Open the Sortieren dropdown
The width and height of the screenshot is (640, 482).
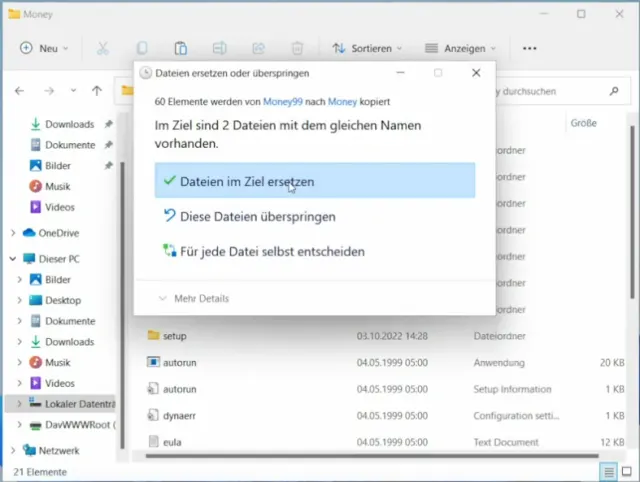361,48
